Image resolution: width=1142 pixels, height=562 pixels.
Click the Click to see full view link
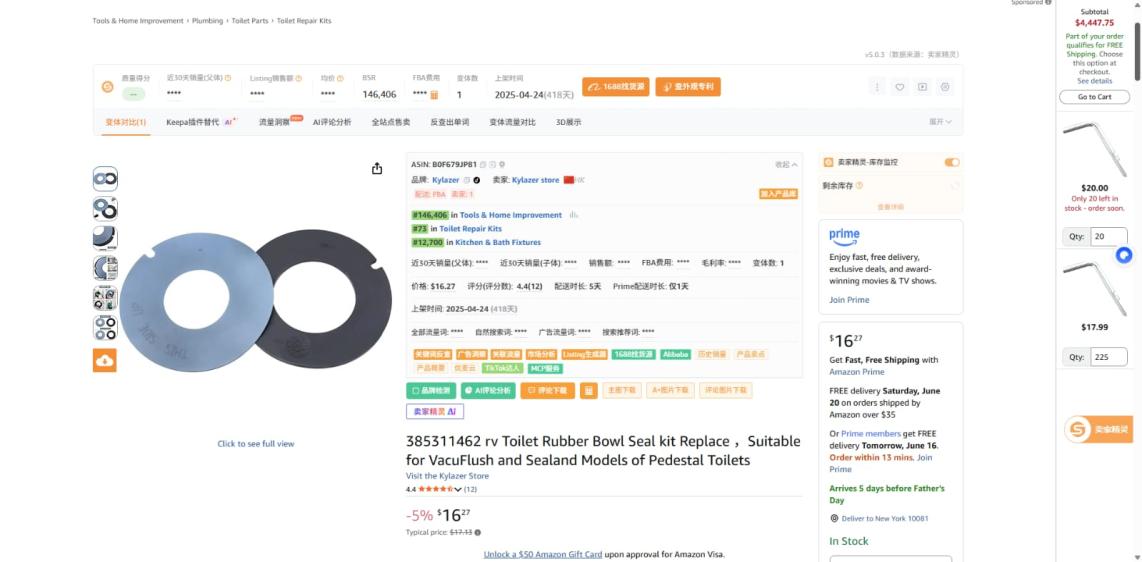point(256,443)
